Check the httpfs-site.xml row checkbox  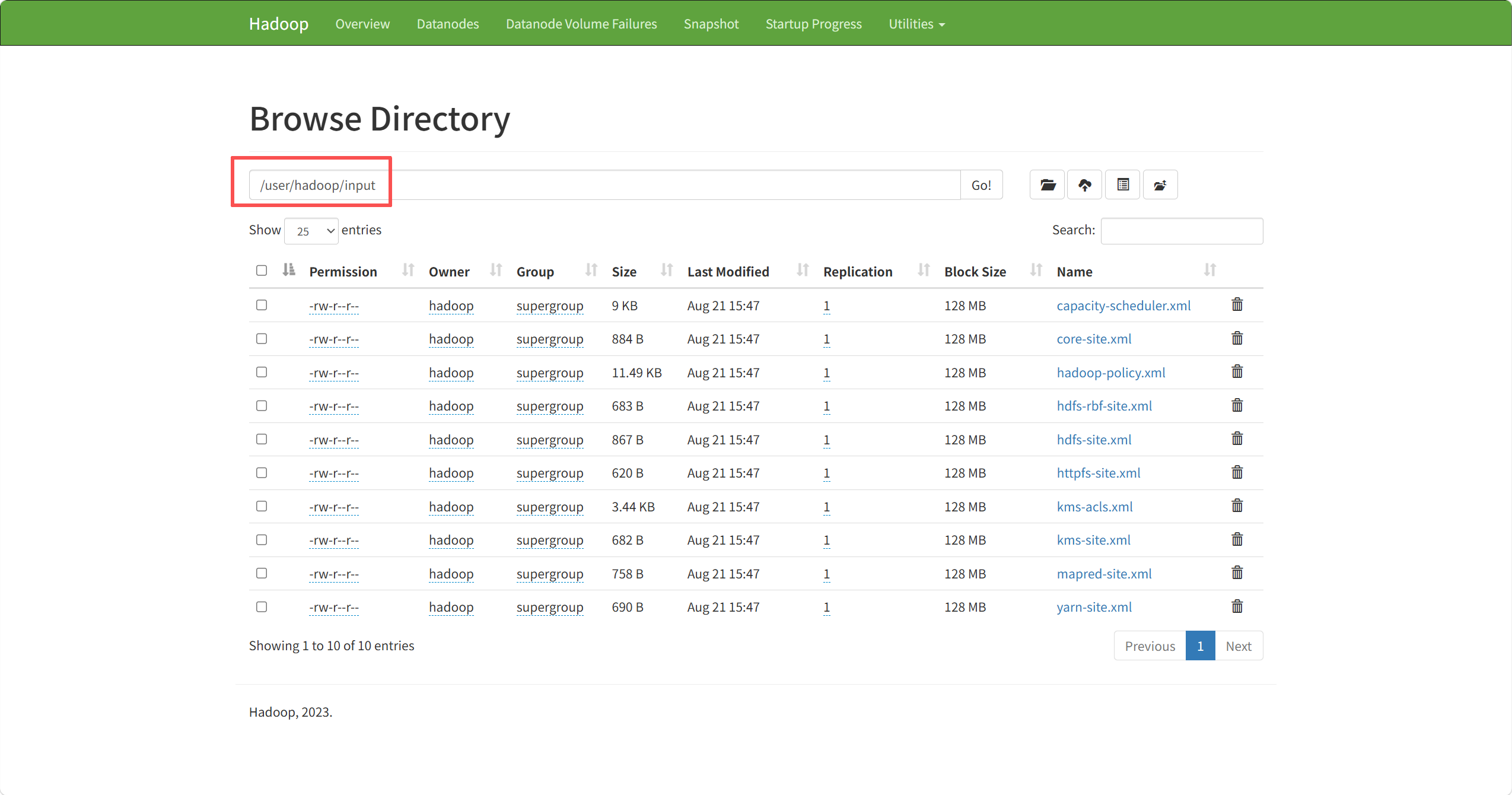pos(262,473)
